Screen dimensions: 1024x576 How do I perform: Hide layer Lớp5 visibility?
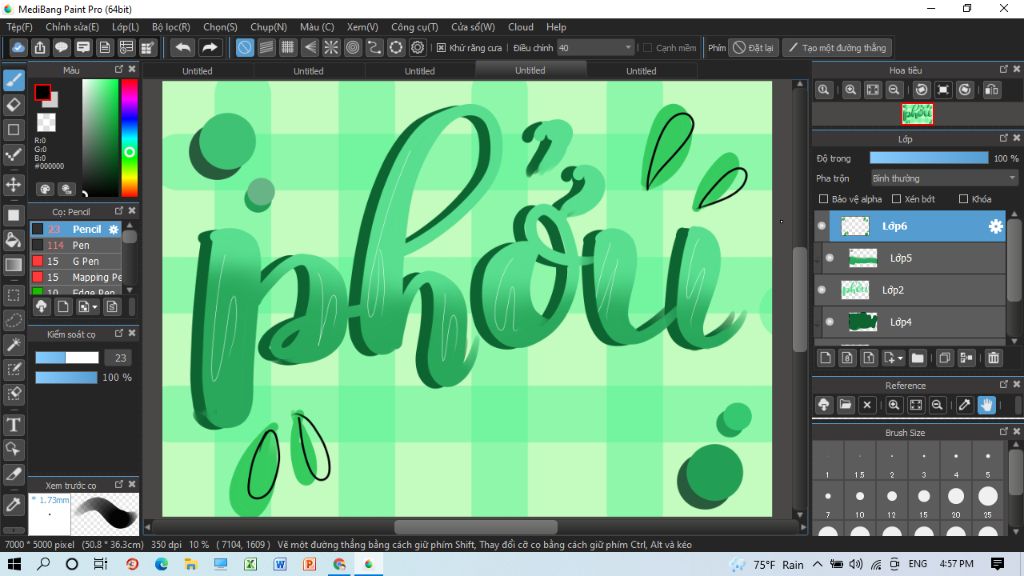tap(829, 258)
